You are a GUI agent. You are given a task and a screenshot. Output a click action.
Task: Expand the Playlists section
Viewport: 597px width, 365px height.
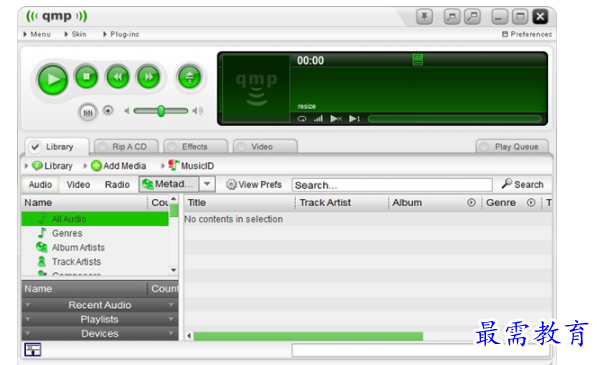click(x=100, y=319)
